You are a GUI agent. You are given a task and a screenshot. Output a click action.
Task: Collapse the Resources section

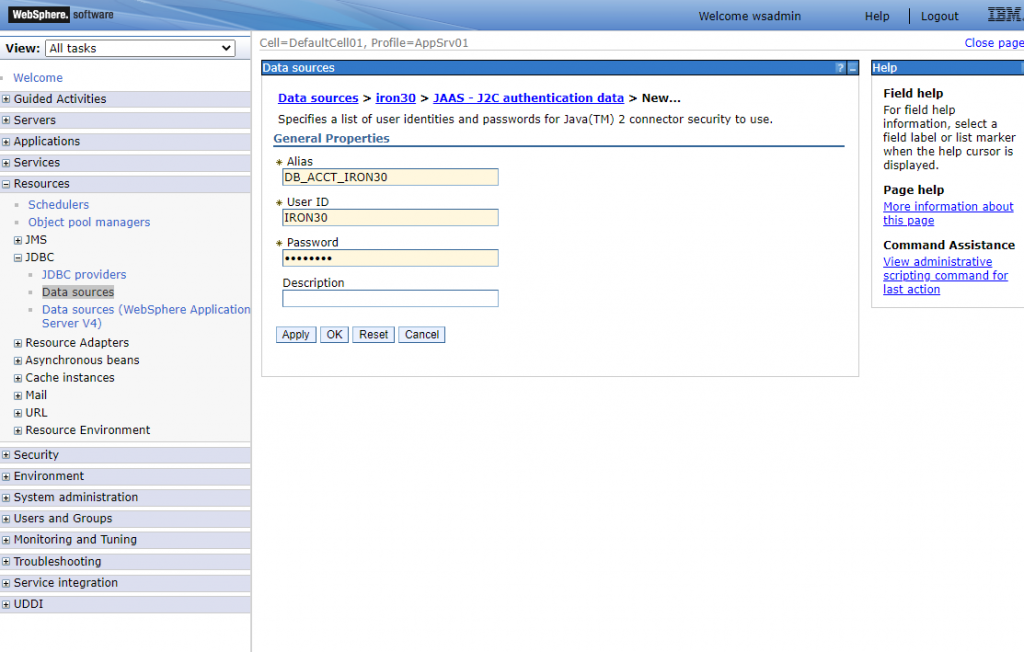(6, 184)
